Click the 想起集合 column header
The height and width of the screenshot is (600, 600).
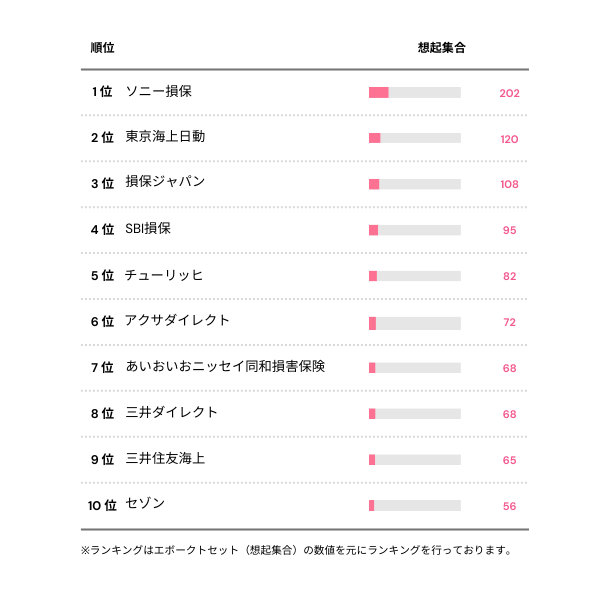click(x=441, y=47)
